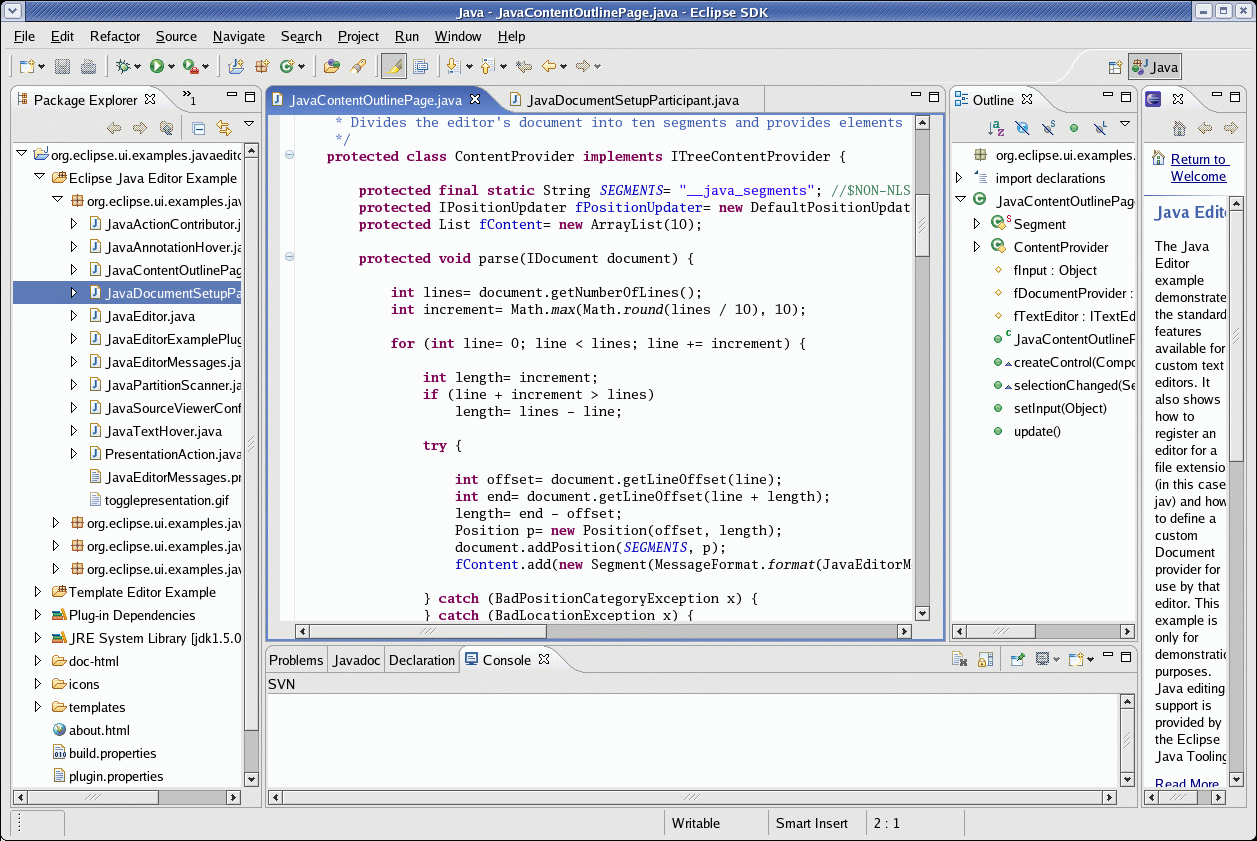Switch to the JavaDocumentSetupParticipant.java tab

pyautogui.click(x=632, y=100)
